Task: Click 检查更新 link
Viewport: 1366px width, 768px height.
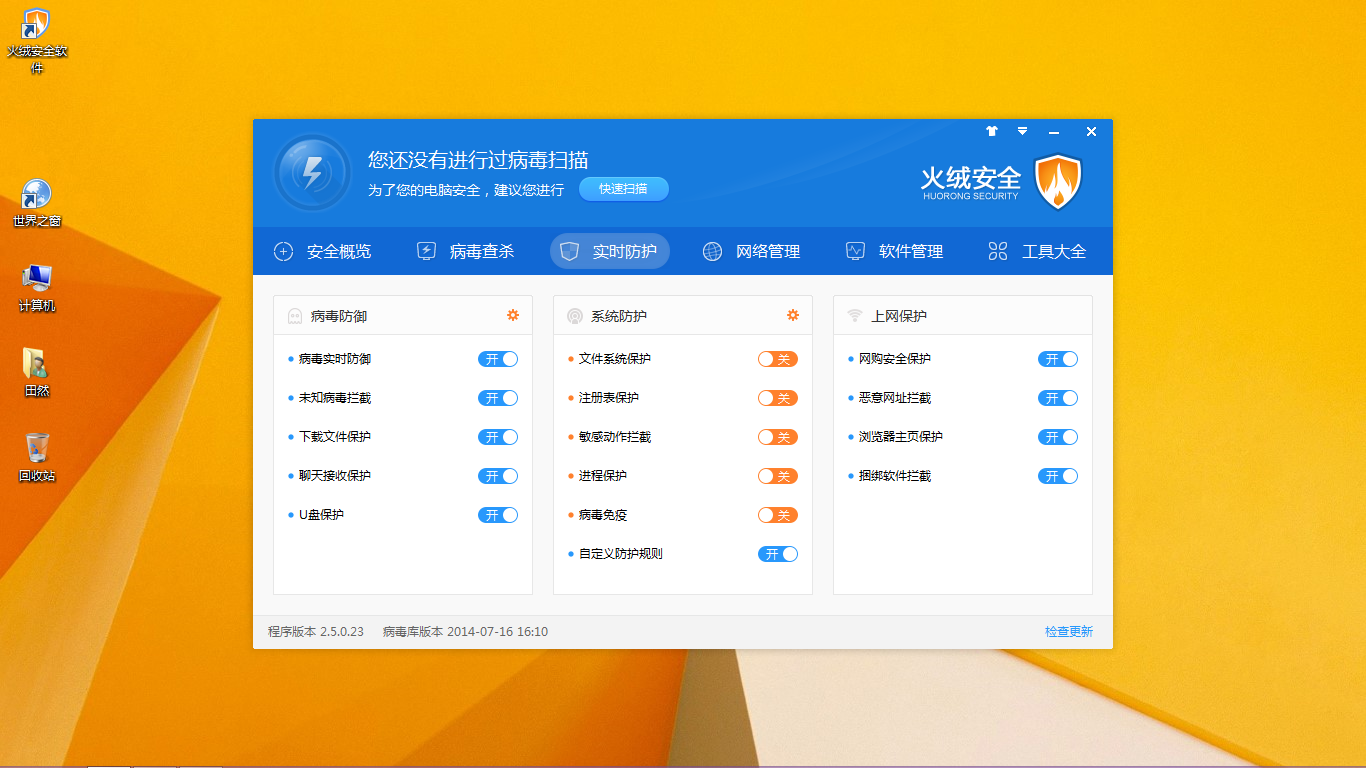Action: pyautogui.click(x=1068, y=632)
